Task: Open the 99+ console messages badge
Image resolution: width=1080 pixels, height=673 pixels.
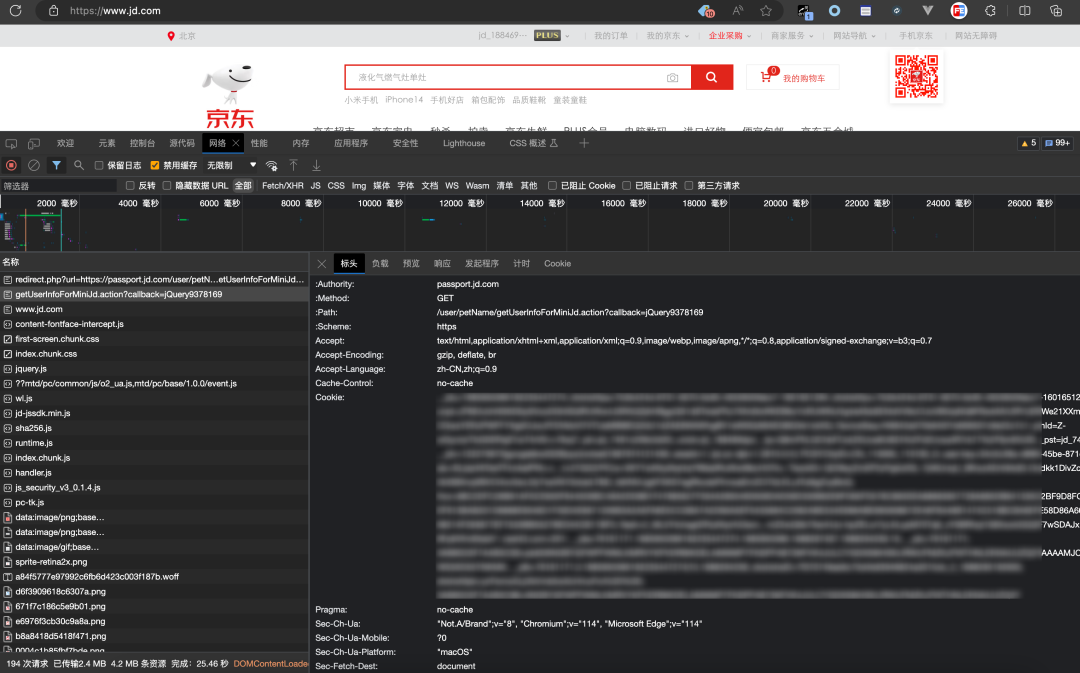Action: click(x=1057, y=143)
